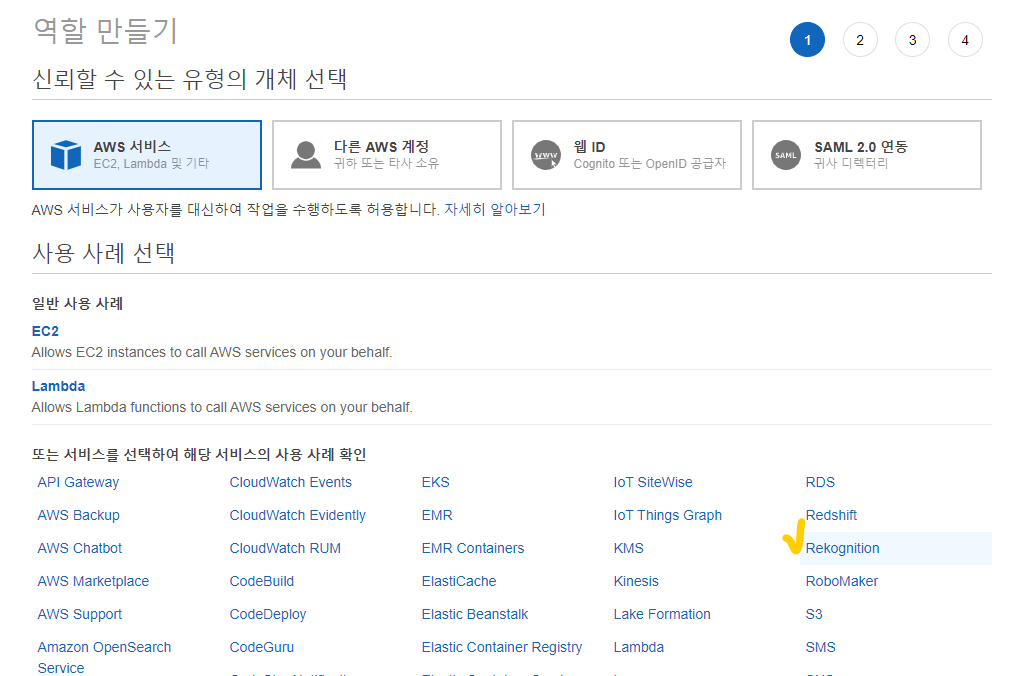Select Lake Formation service
The image size is (1021, 676).
pos(662,614)
